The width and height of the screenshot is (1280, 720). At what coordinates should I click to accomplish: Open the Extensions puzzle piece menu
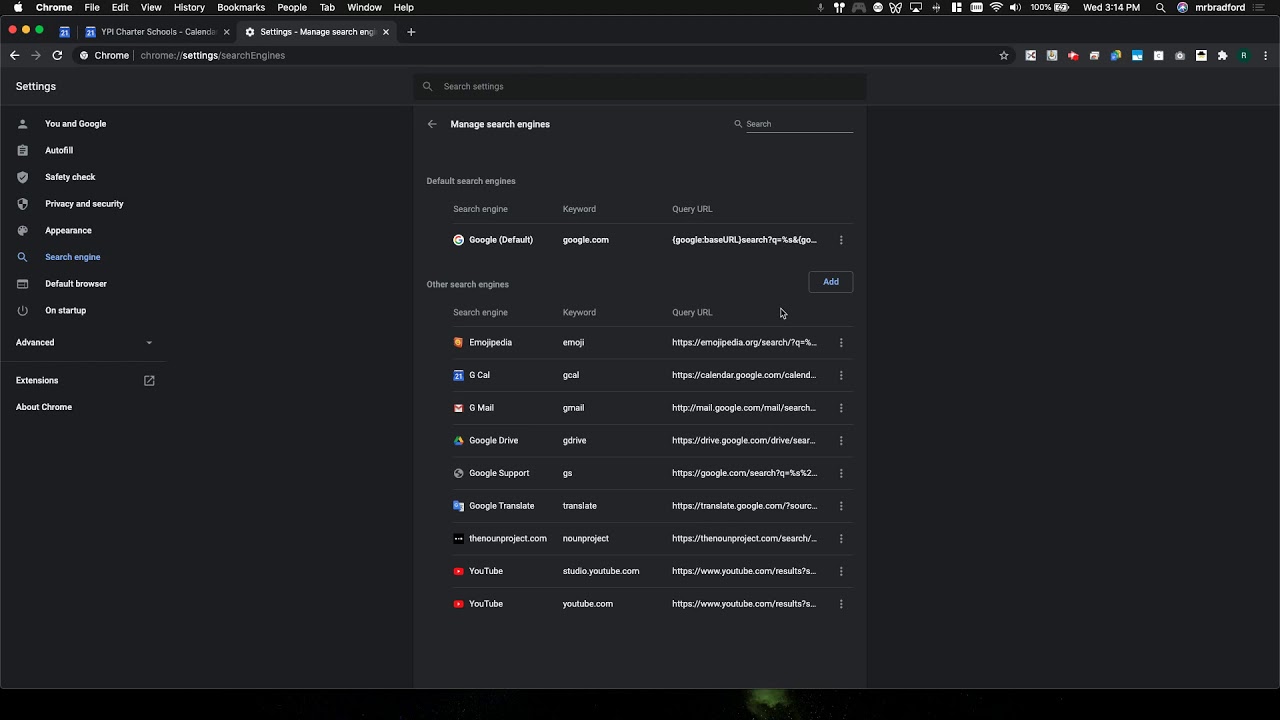pyautogui.click(x=1222, y=56)
